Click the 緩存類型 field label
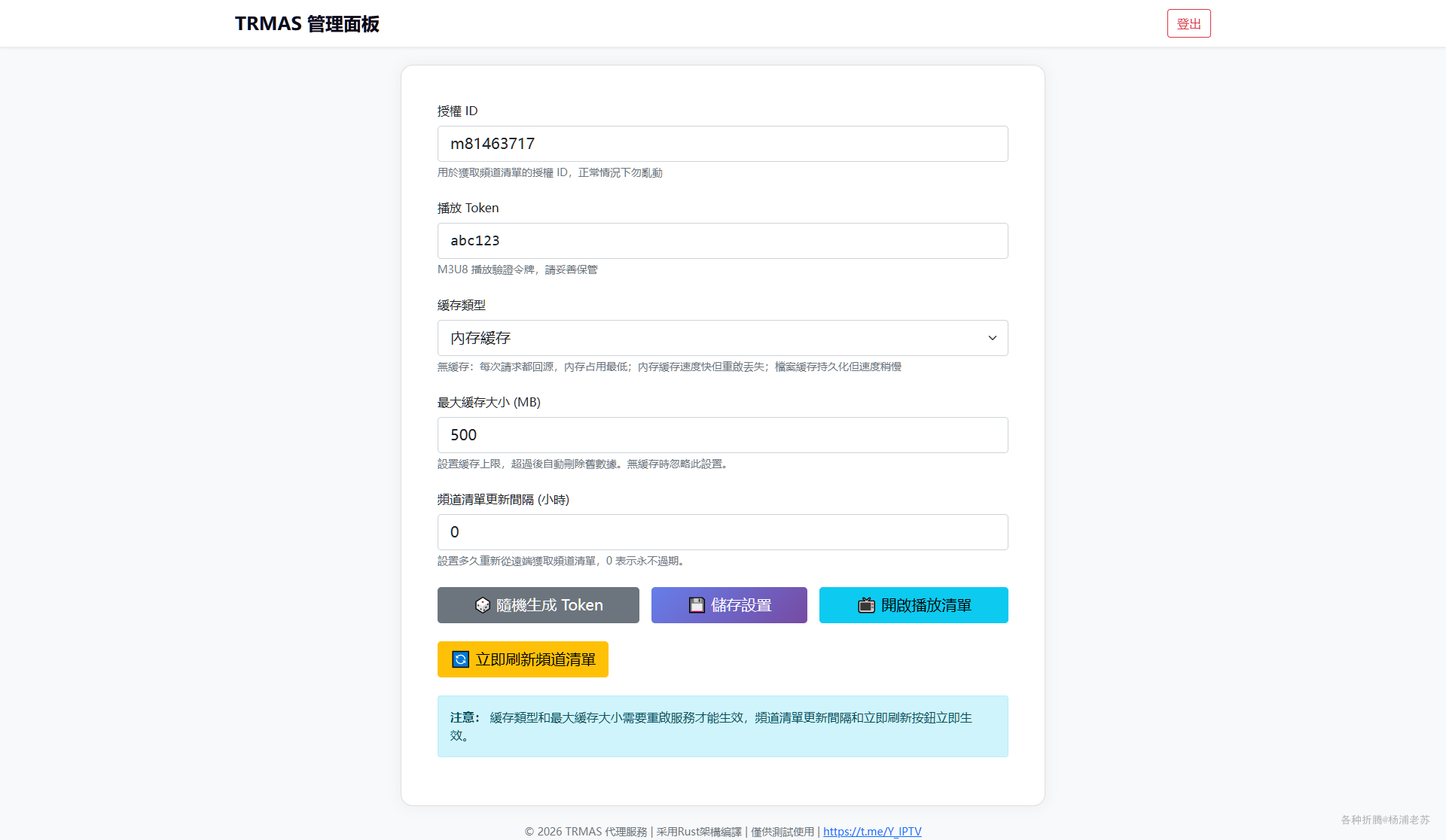This screenshot has height=840, width=1446. coord(461,305)
